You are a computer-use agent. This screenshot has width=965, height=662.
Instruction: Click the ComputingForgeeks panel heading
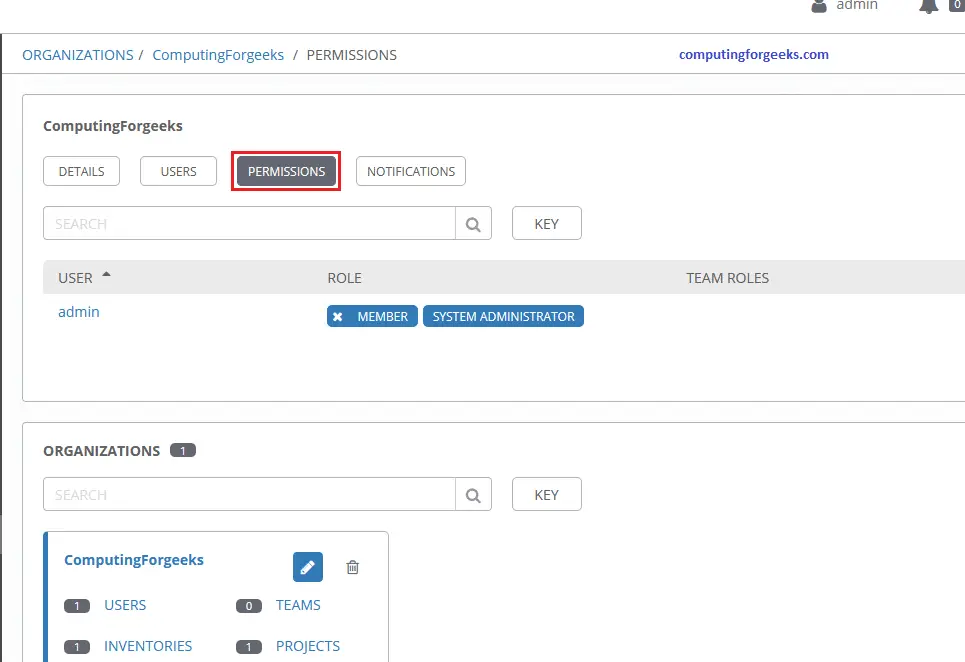pos(113,126)
